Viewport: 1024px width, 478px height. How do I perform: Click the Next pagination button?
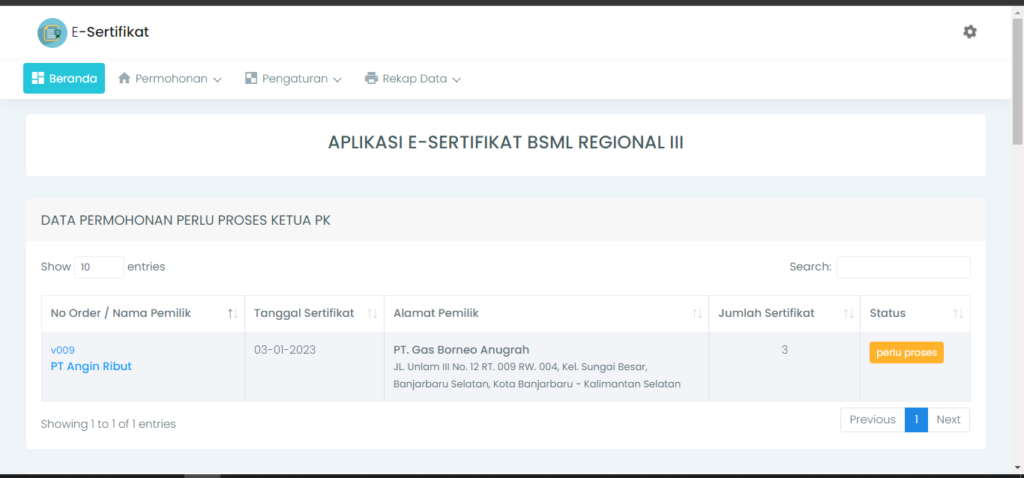click(x=948, y=420)
